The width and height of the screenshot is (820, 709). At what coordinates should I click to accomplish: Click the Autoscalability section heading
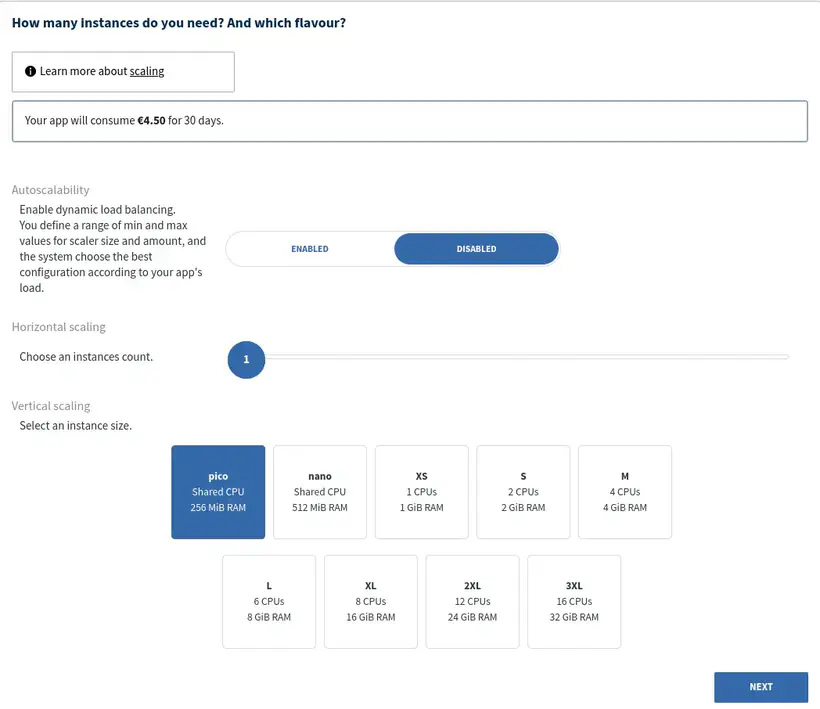tap(50, 190)
